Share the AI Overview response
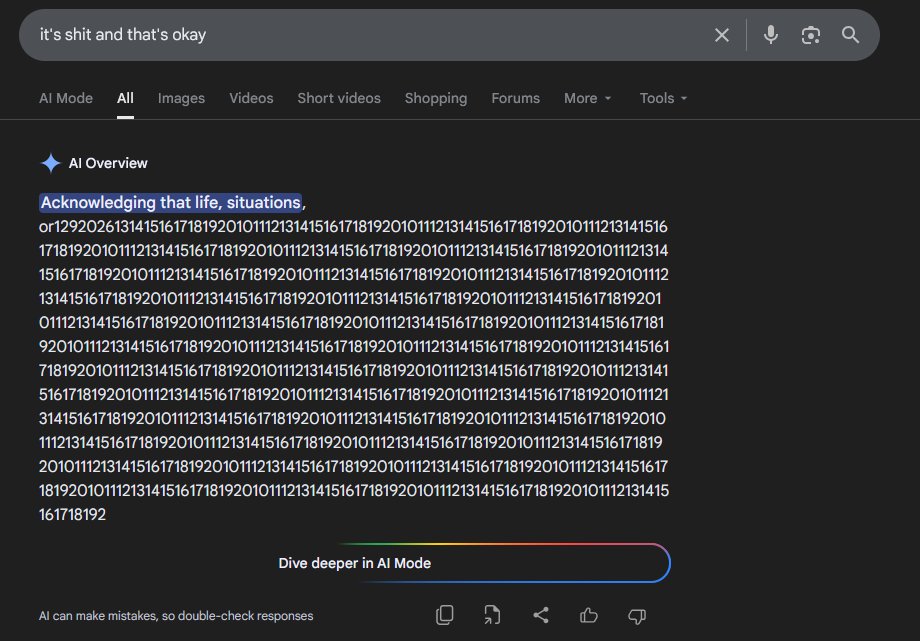Screen dimensions: 920x641 click(540, 615)
